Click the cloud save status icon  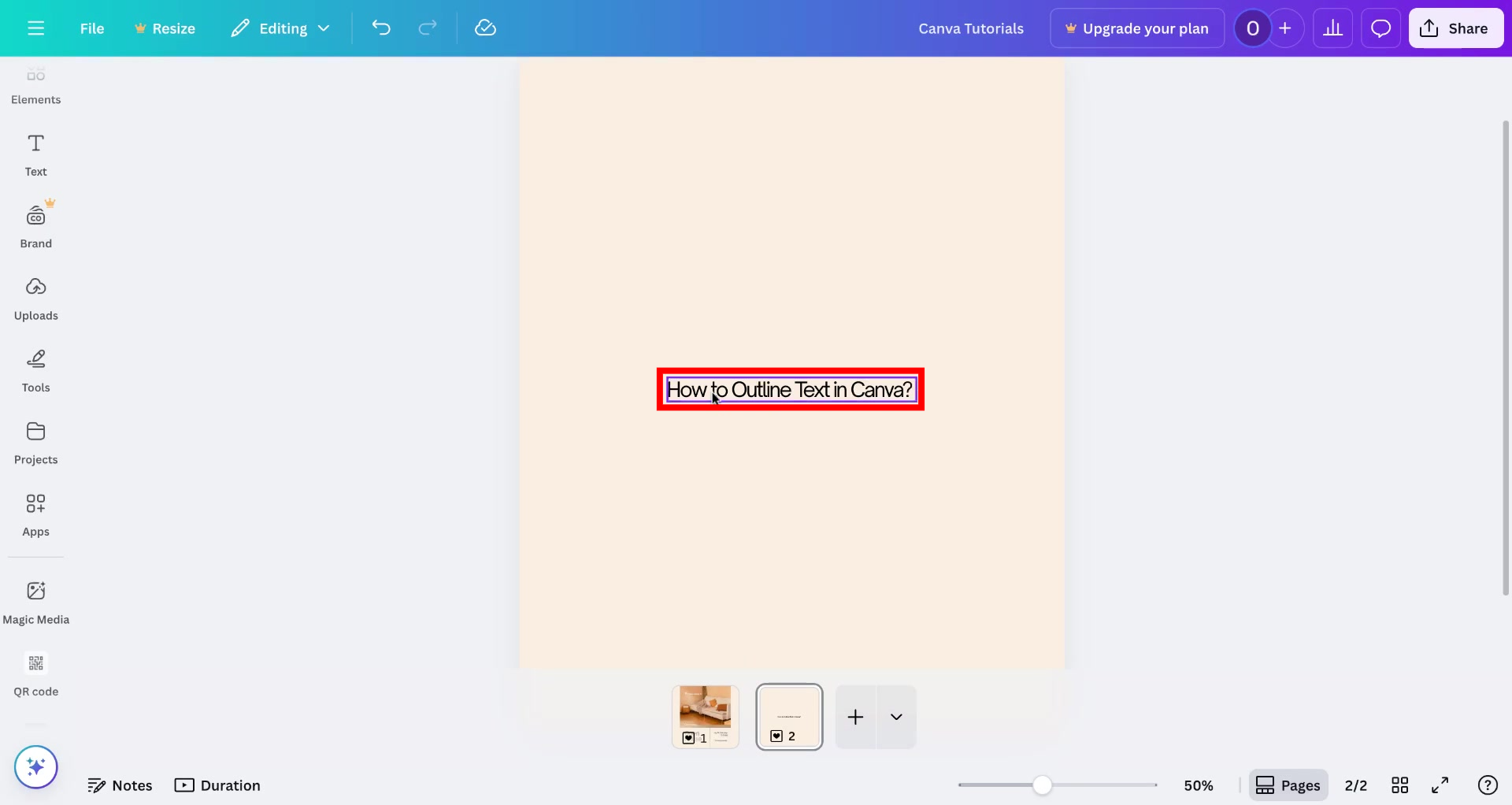485,28
